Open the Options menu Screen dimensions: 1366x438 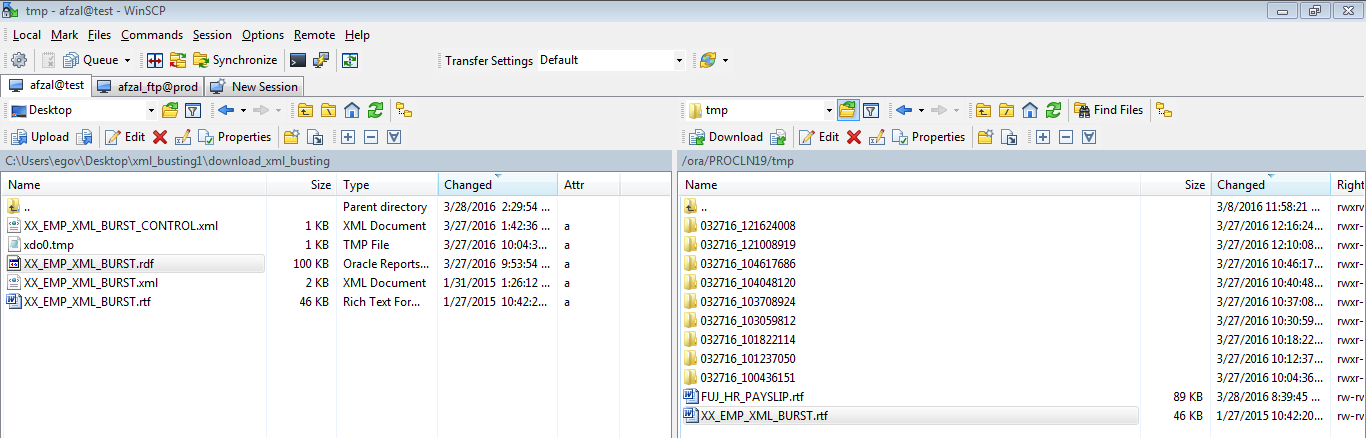click(263, 35)
